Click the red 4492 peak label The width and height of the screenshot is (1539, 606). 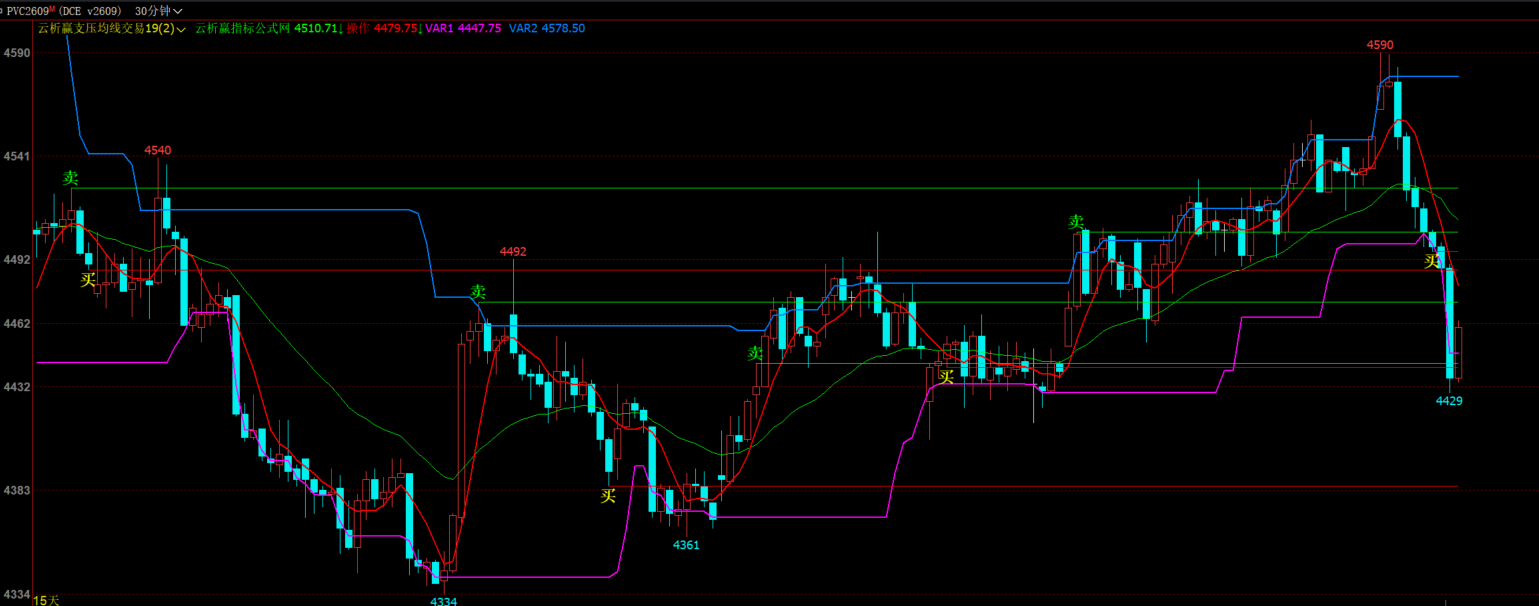[512, 252]
